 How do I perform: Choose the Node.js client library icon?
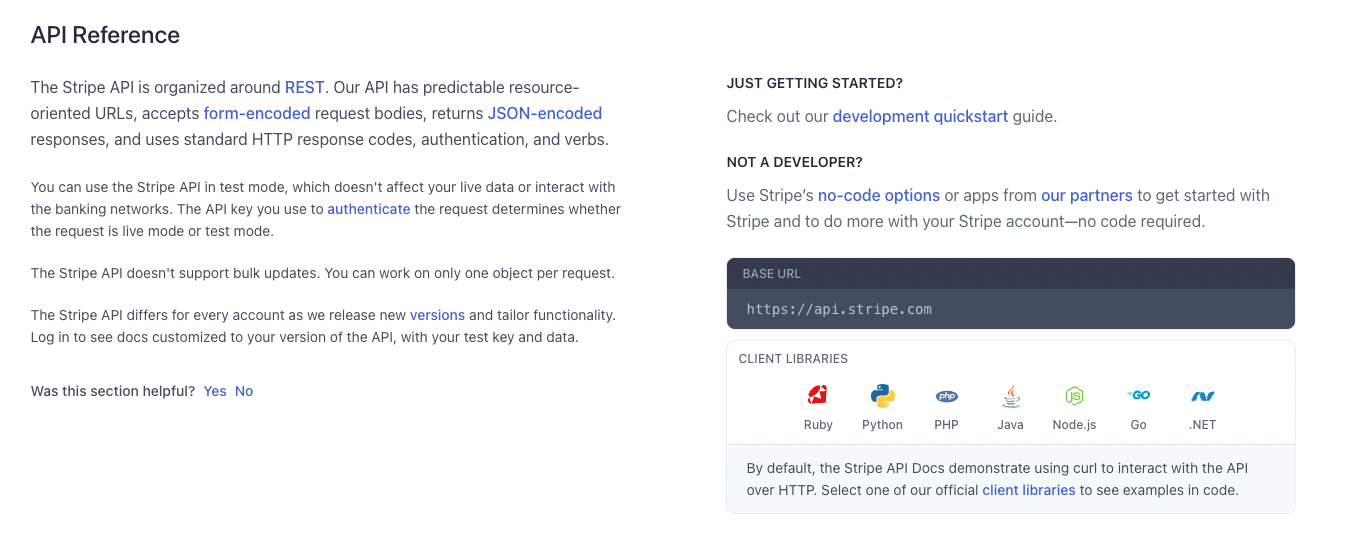1074,396
